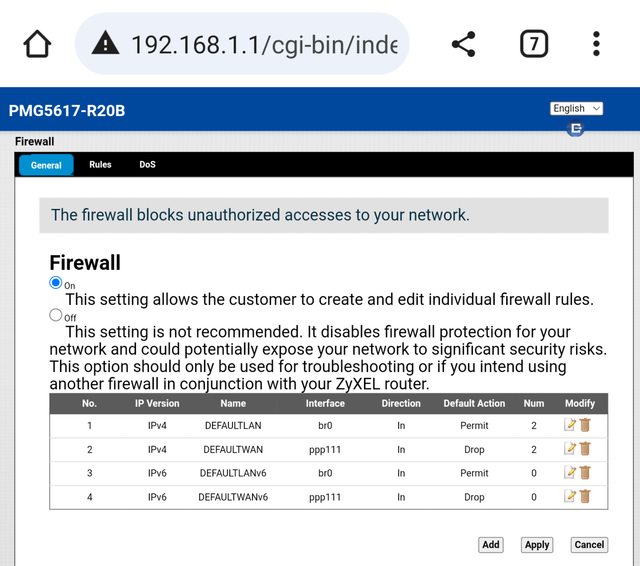Tap the browser address bar URL
640x566 pixels.
264,44
